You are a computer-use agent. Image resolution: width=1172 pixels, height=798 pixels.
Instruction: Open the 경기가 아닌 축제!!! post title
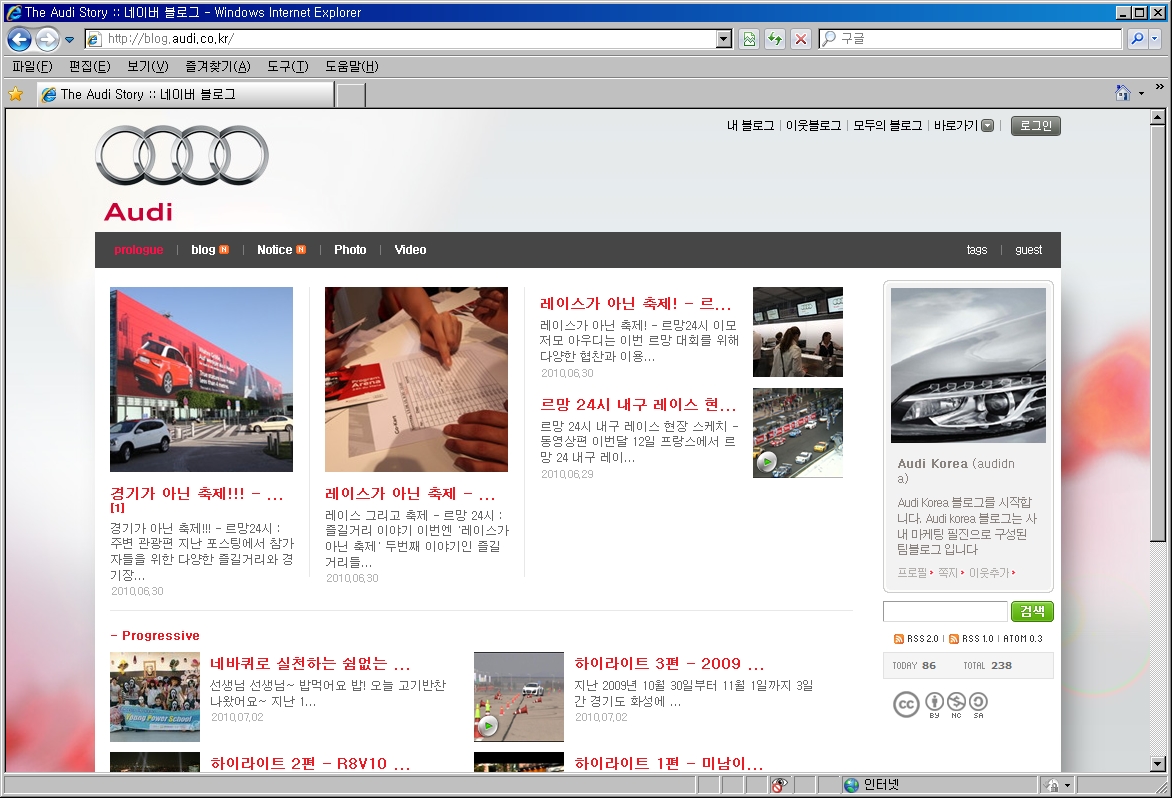(197, 494)
